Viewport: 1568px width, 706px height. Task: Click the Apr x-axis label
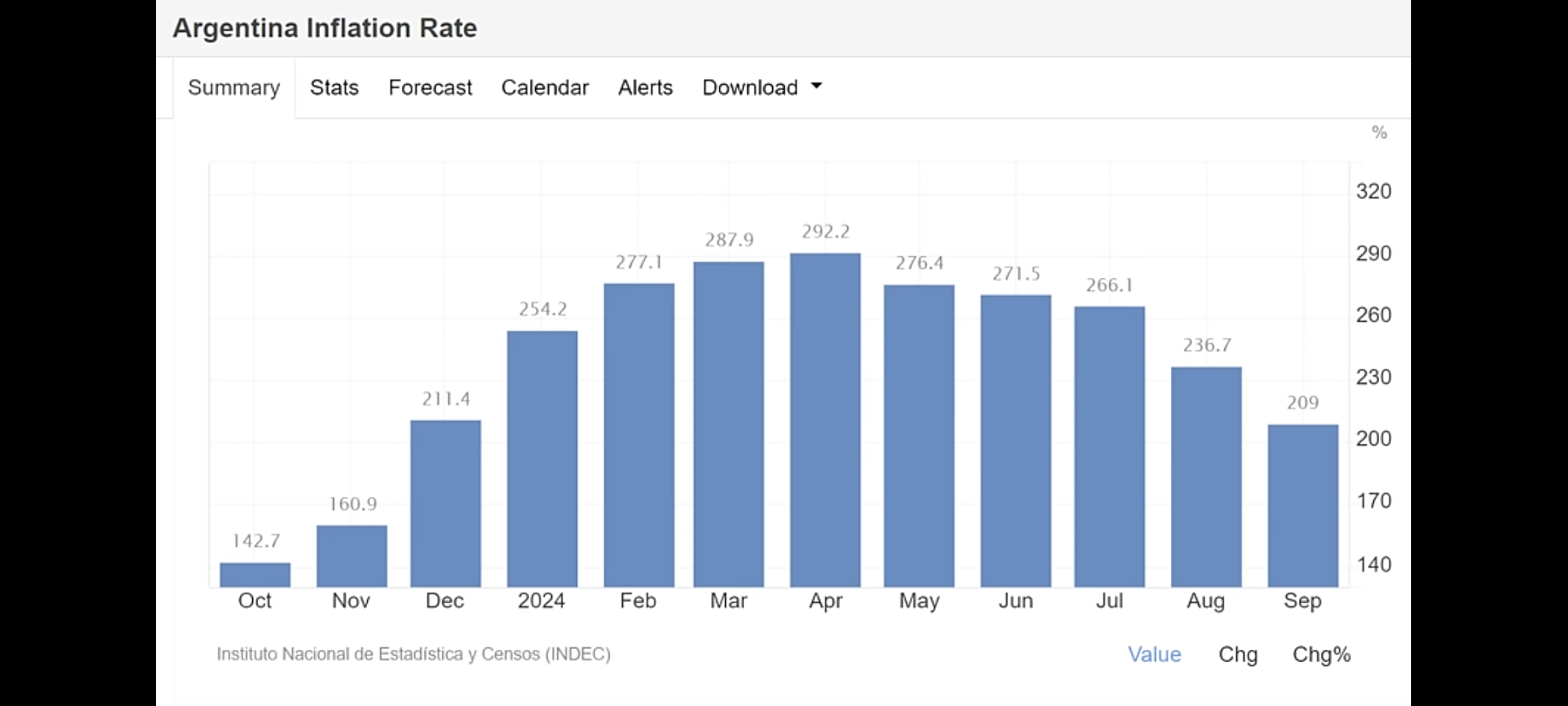click(826, 601)
